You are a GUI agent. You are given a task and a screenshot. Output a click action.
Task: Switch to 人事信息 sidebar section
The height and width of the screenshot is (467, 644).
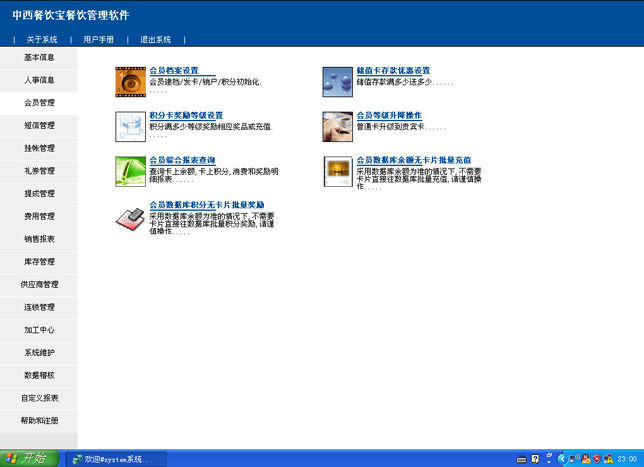click(39, 80)
